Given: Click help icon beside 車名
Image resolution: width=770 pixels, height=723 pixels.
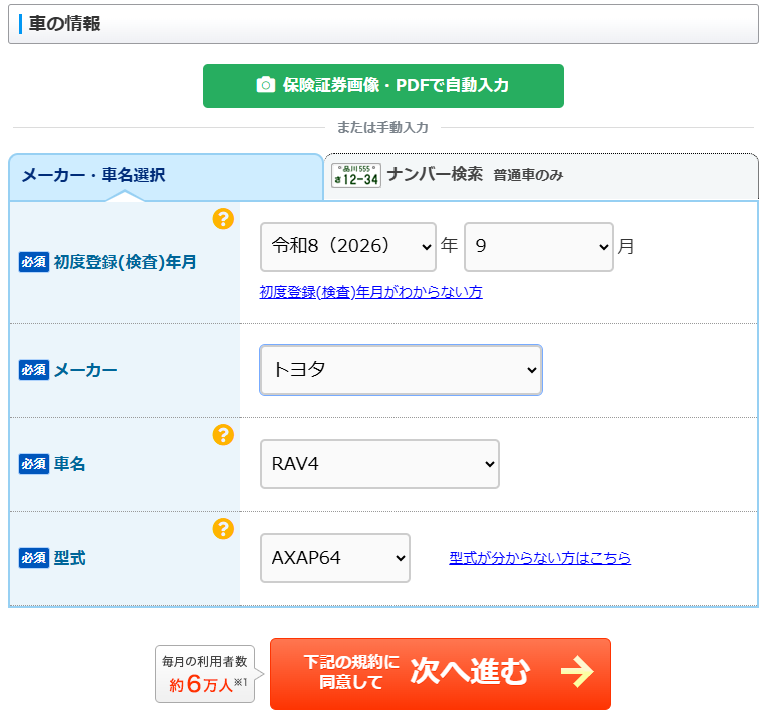Looking at the screenshot, I should click(x=223, y=435).
